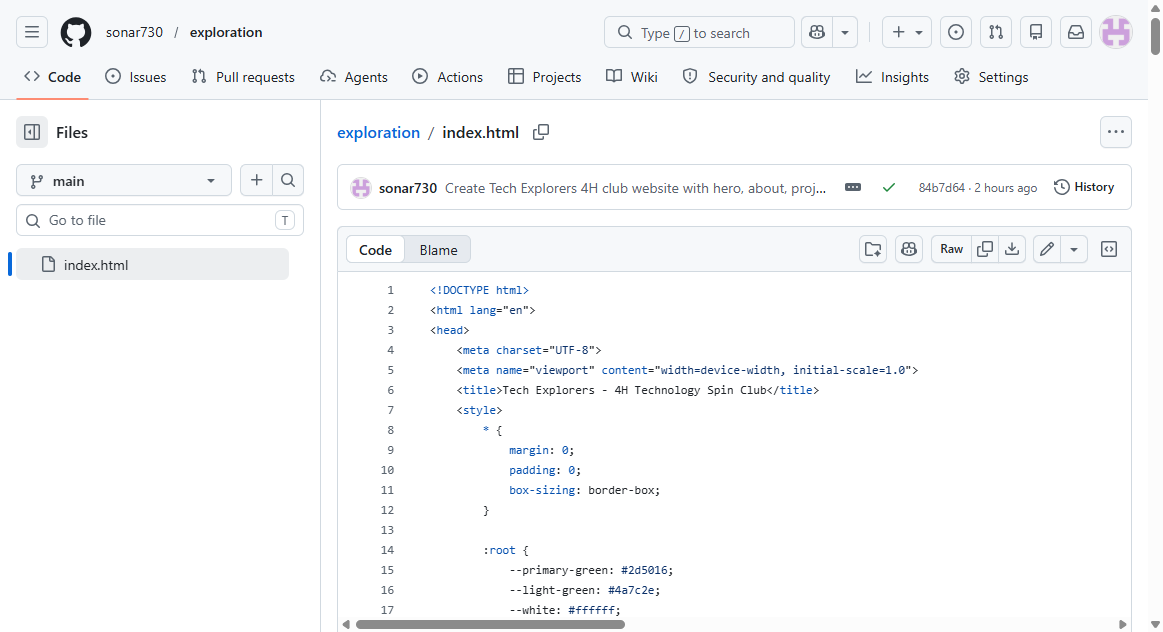This screenshot has width=1163, height=632.
Task: Open the Actions tab
Action: click(447, 77)
